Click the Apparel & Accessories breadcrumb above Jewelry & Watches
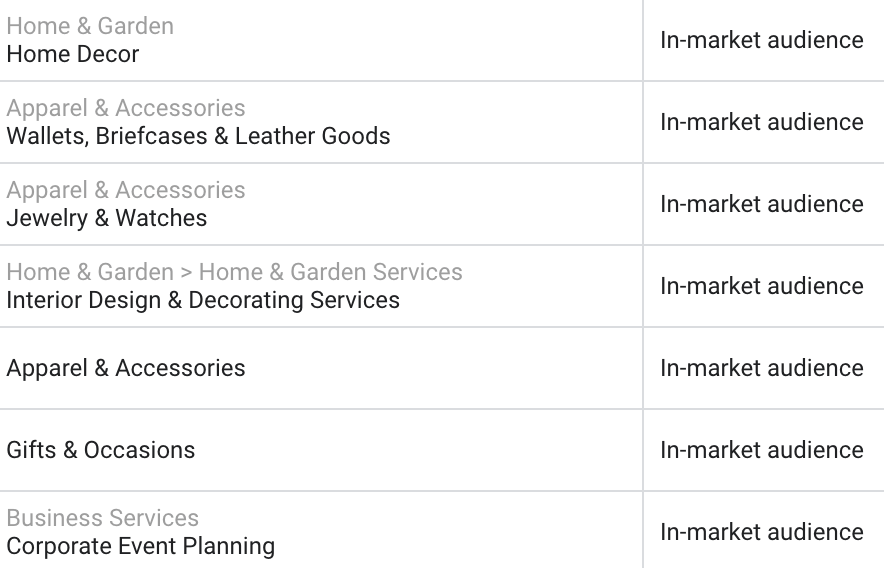The height and width of the screenshot is (568, 884). click(x=126, y=190)
